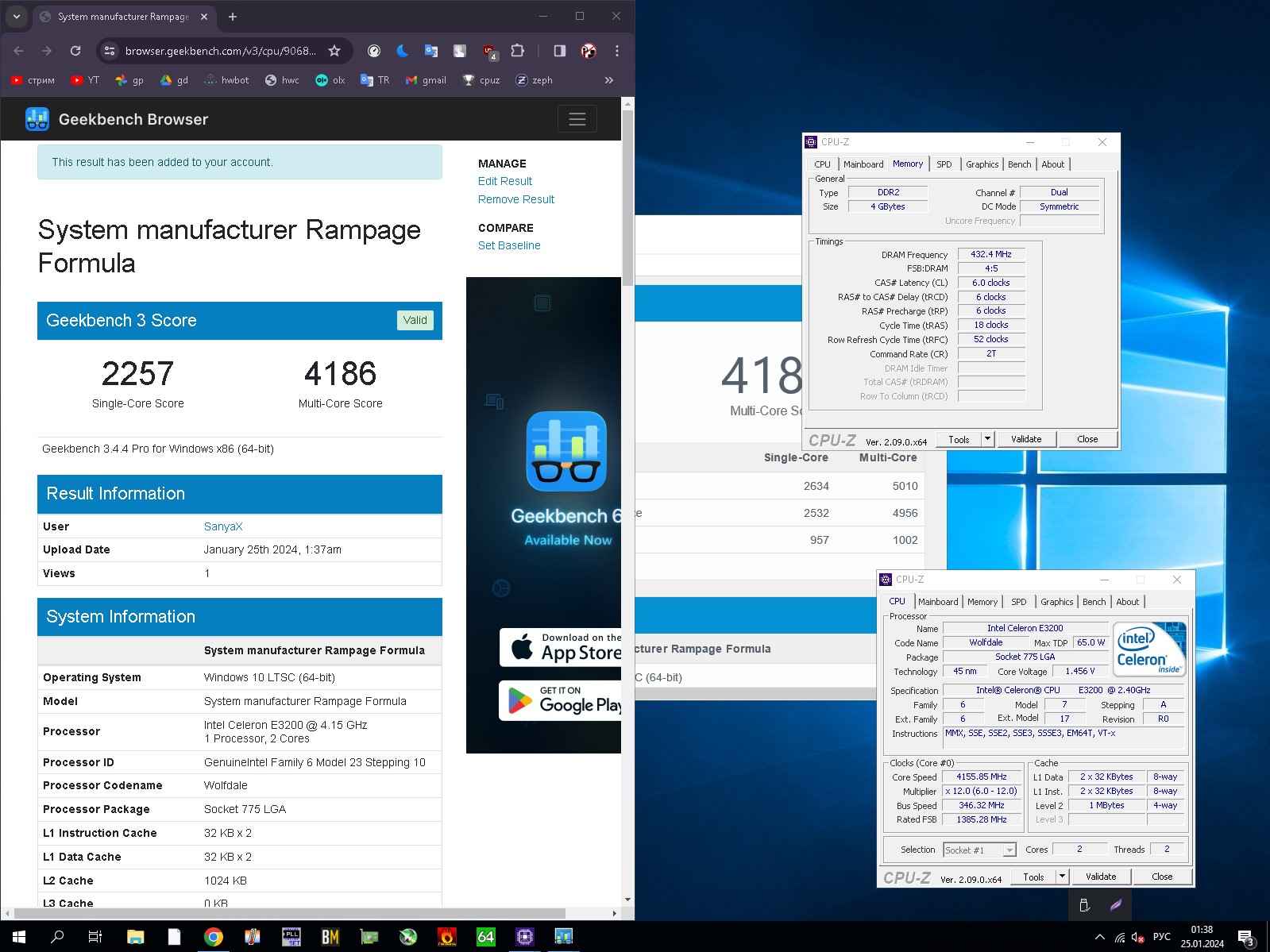Viewport: 1270px width, 952px height.
Task: Open the notification center with 3 notifications
Action: coord(1246,938)
